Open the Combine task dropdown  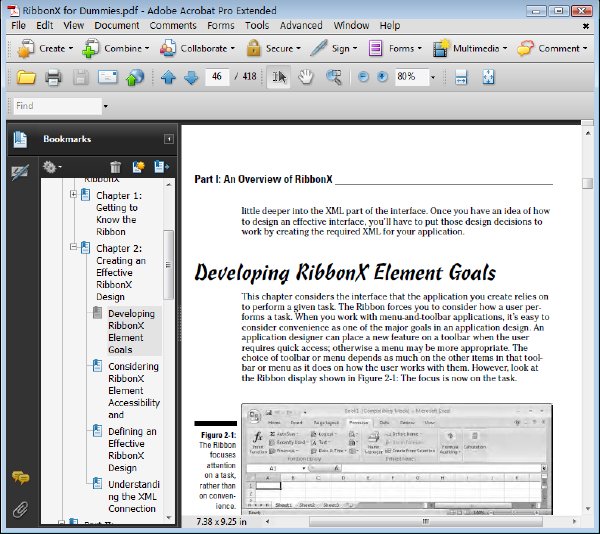pos(116,49)
